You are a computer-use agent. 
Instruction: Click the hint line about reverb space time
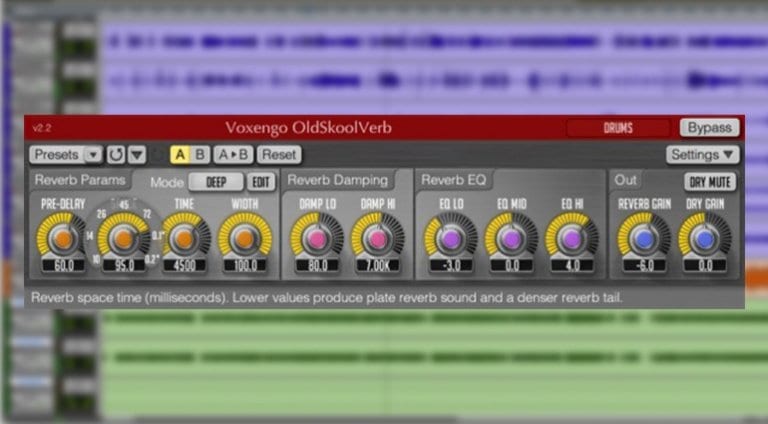pos(327,298)
